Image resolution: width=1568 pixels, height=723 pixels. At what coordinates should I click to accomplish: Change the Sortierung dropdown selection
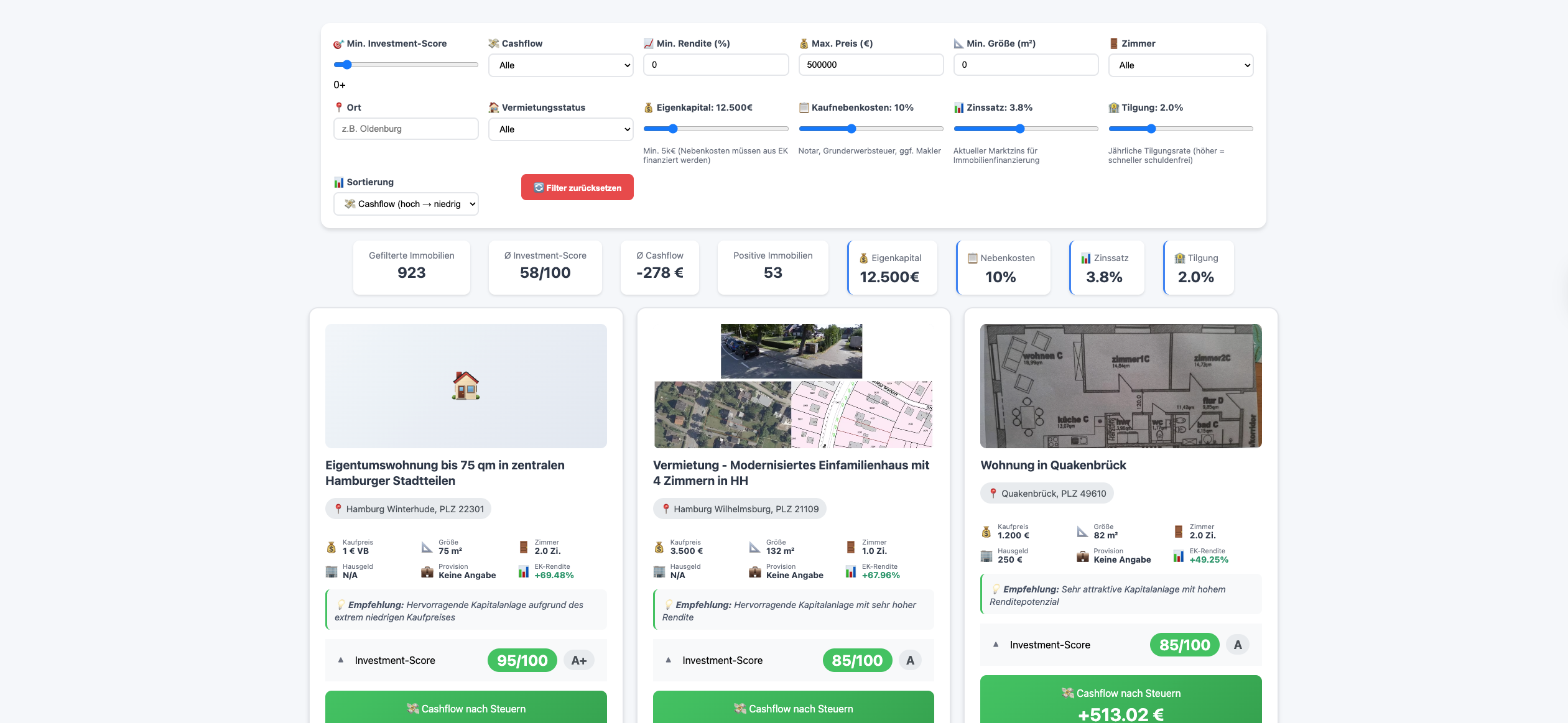click(x=406, y=203)
